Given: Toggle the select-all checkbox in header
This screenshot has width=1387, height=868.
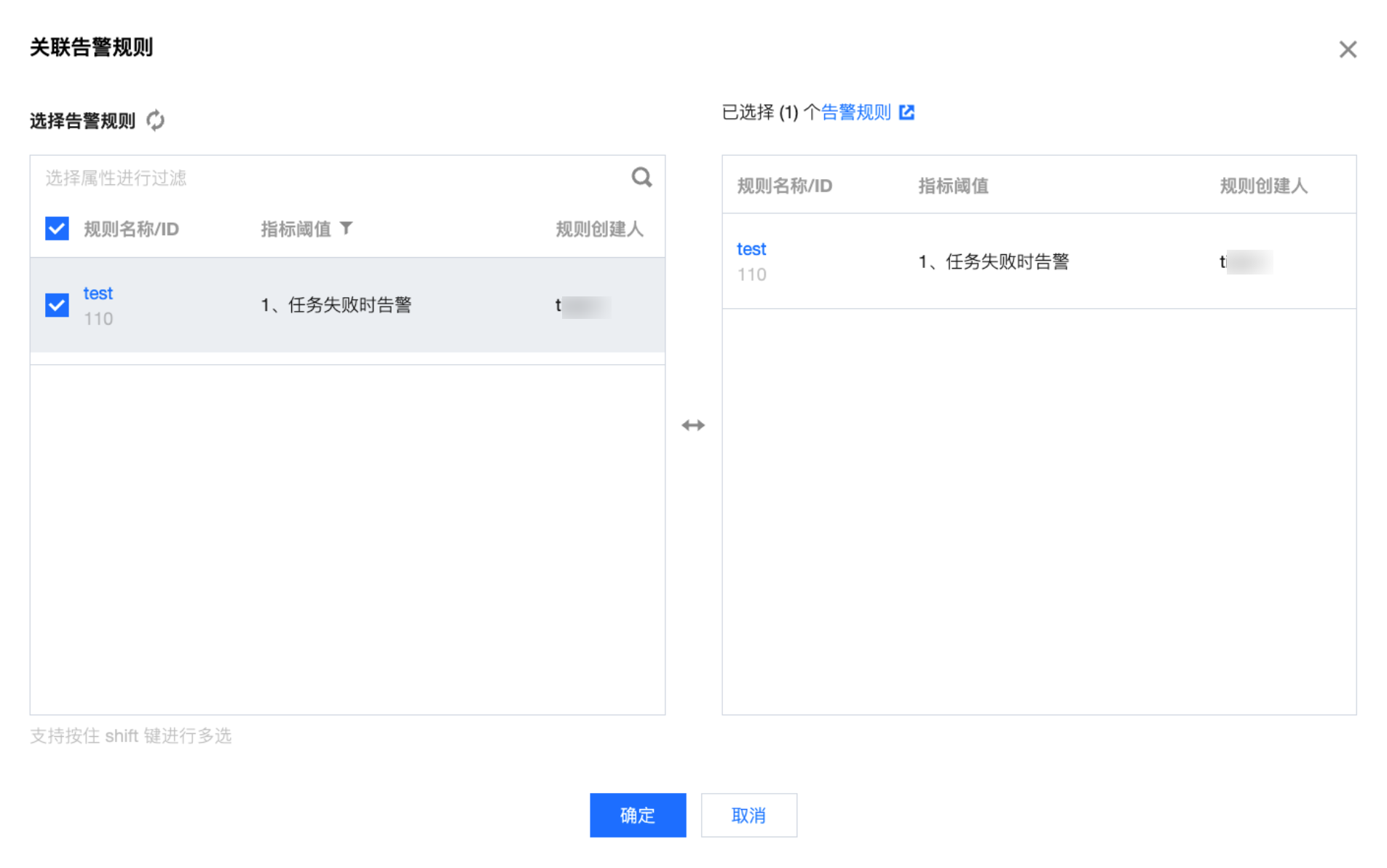Looking at the screenshot, I should click(x=57, y=229).
